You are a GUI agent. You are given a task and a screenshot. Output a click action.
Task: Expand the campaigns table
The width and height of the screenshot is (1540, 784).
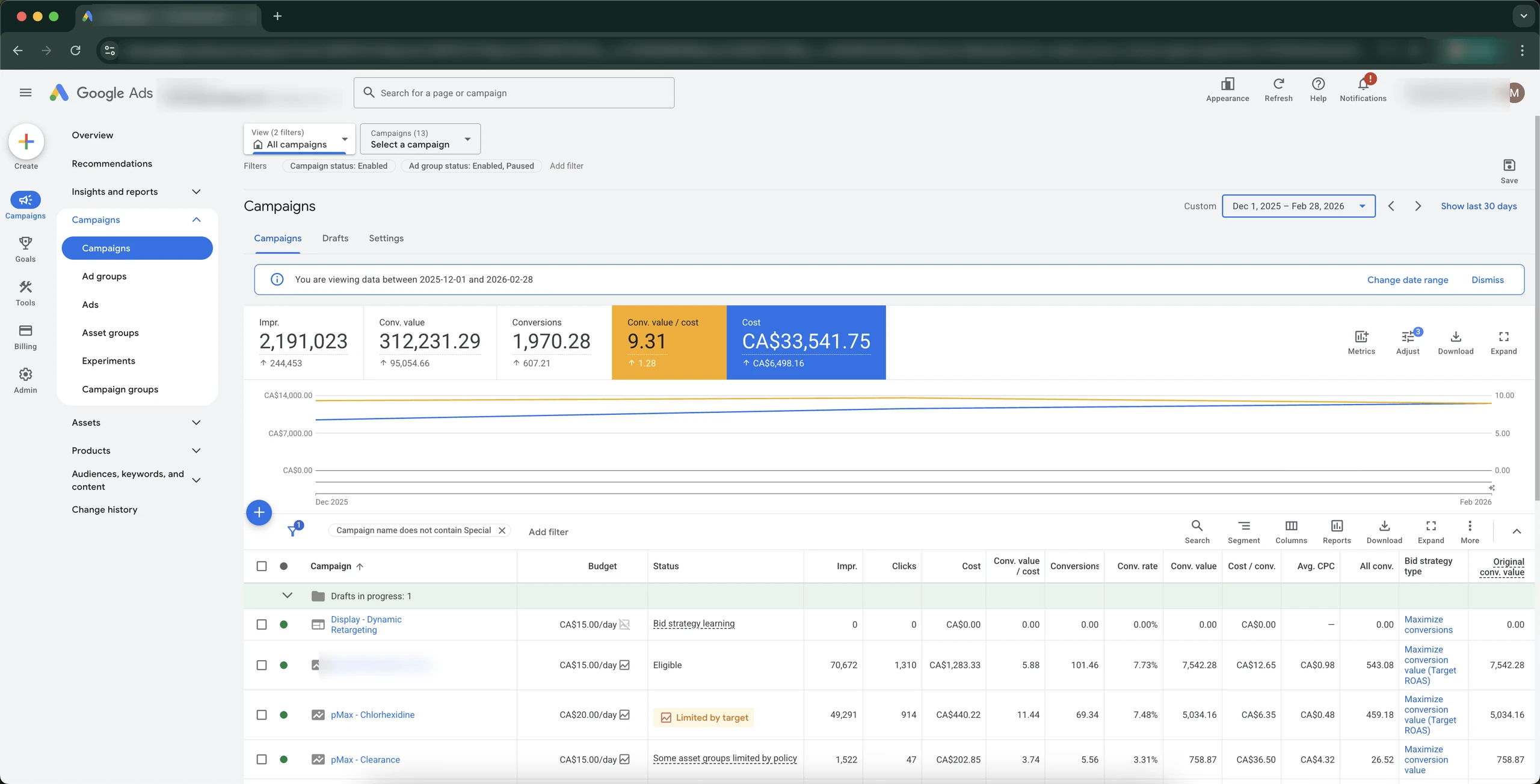(1431, 532)
